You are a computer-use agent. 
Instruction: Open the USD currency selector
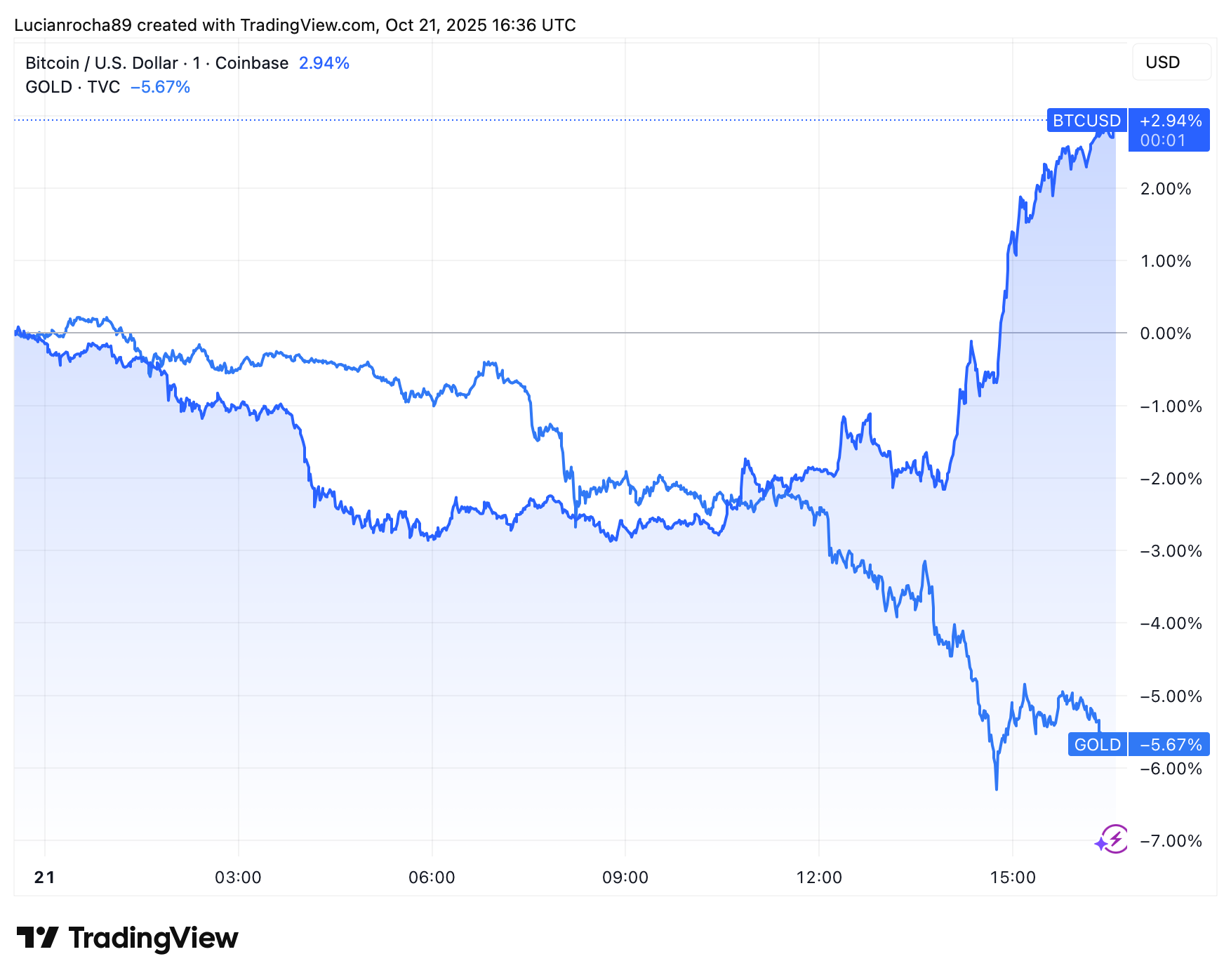click(1171, 62)
